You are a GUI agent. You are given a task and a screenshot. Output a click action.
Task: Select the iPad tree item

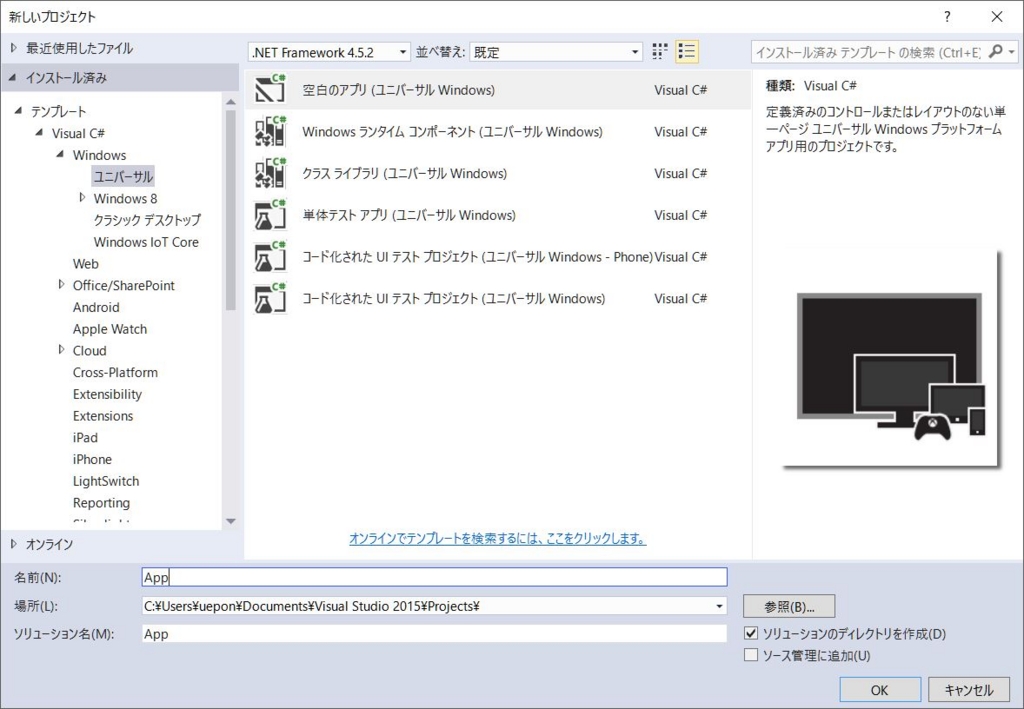coord(85,437)
